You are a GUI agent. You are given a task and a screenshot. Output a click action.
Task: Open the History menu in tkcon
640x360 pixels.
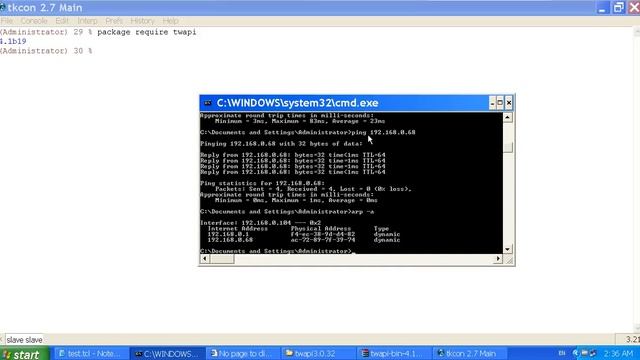(x=142, y=21)
